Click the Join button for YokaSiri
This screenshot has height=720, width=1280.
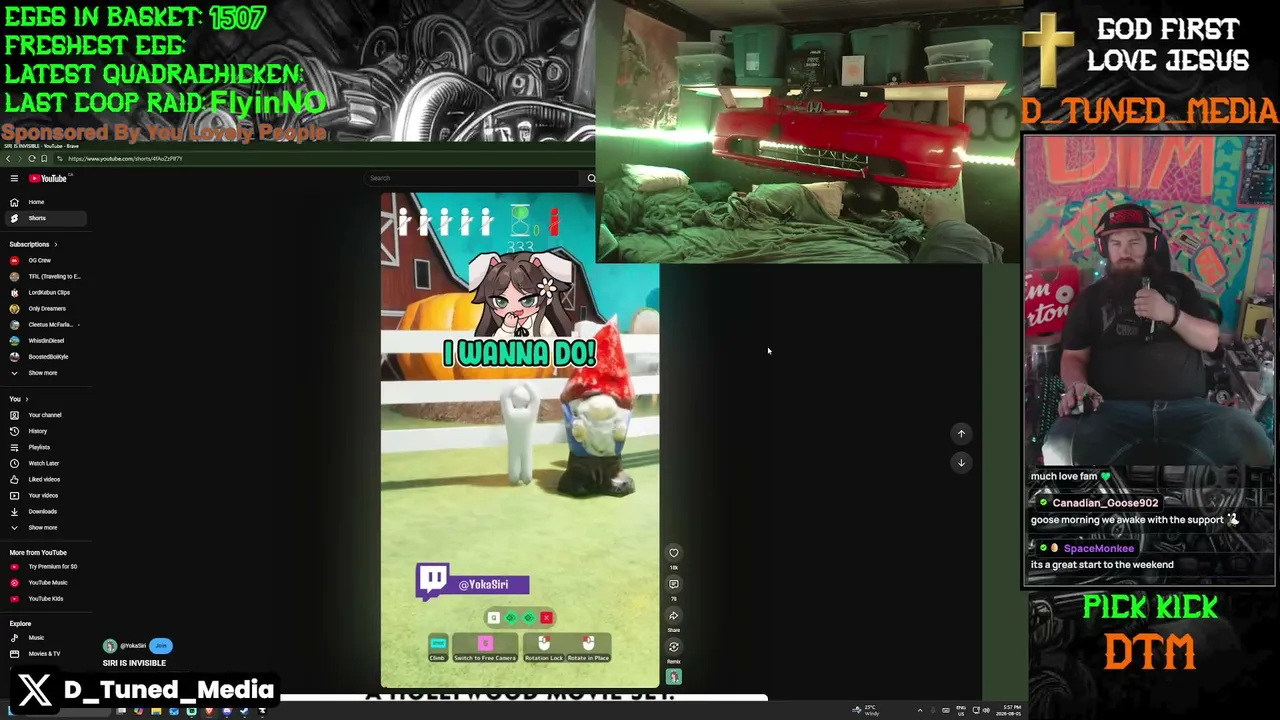161,646
